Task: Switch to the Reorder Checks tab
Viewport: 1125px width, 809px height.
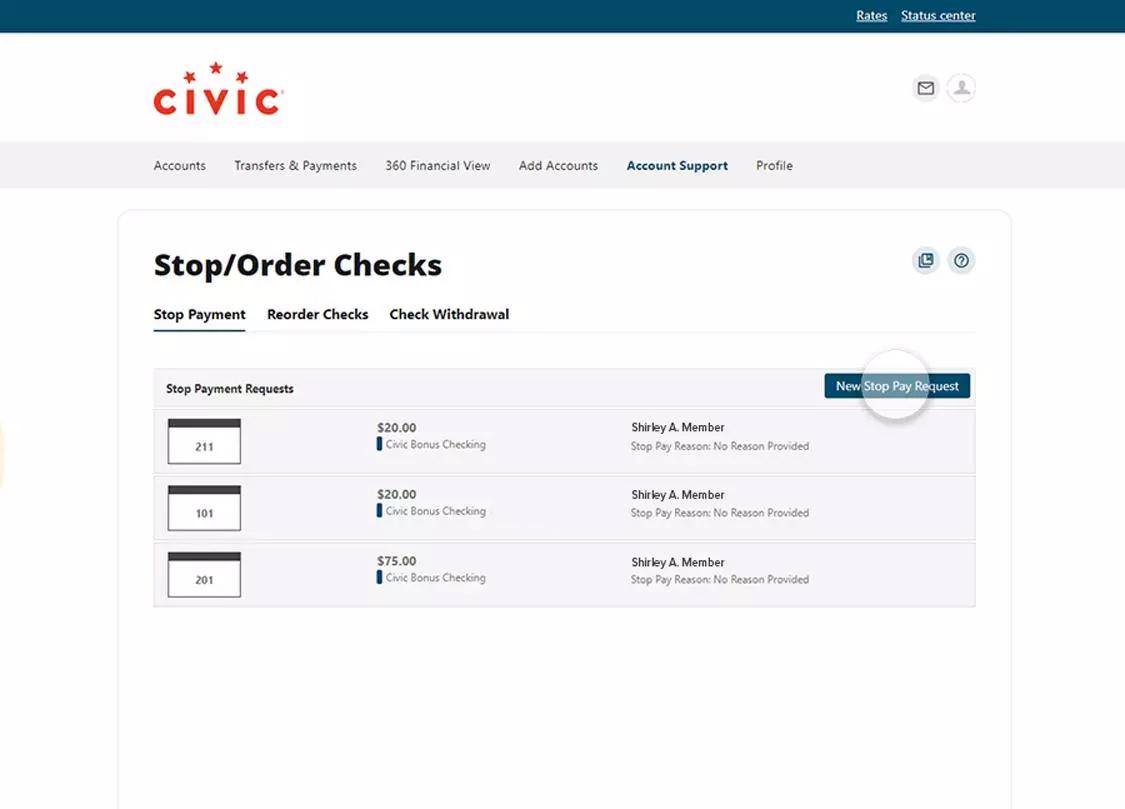Action: tap(317, 314)
